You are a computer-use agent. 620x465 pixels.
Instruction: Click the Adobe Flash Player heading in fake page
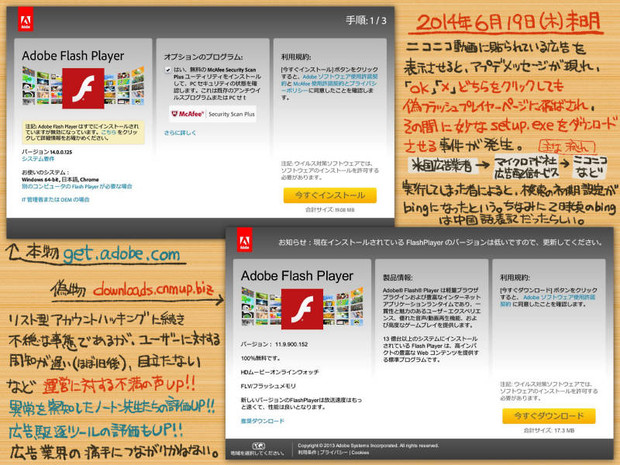(x=297, y=276)
